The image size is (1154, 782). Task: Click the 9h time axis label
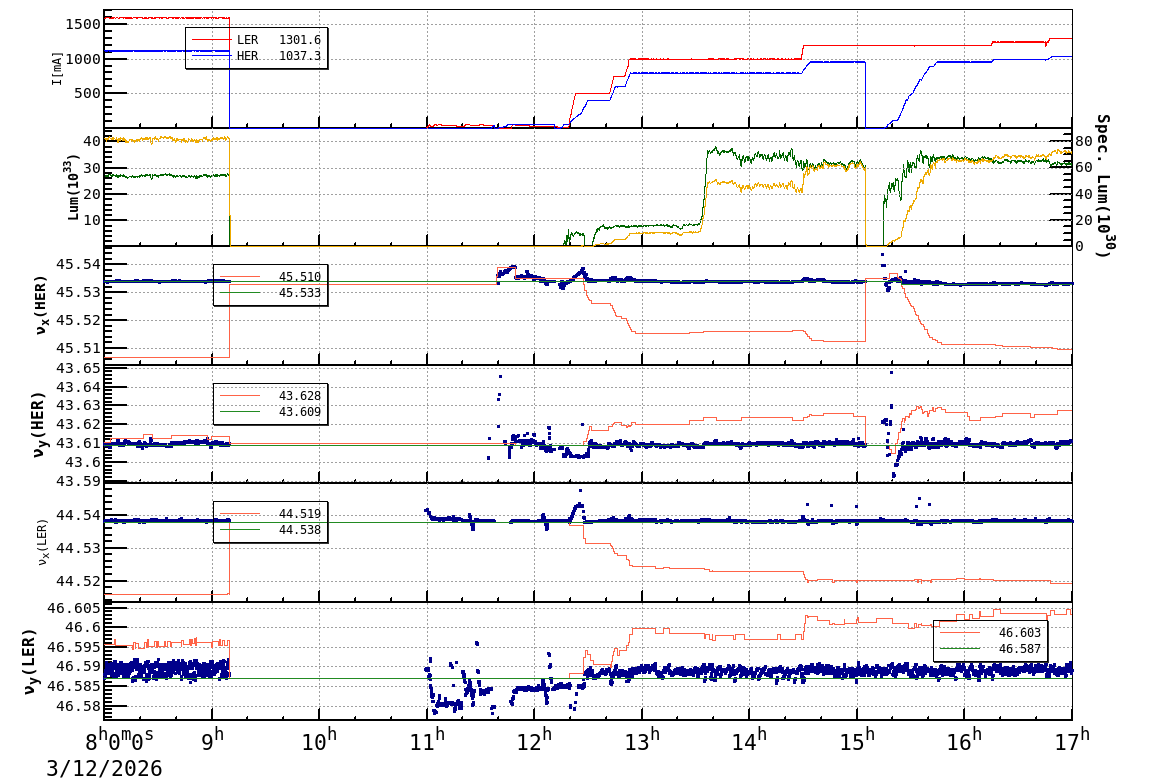coord(212,739)
